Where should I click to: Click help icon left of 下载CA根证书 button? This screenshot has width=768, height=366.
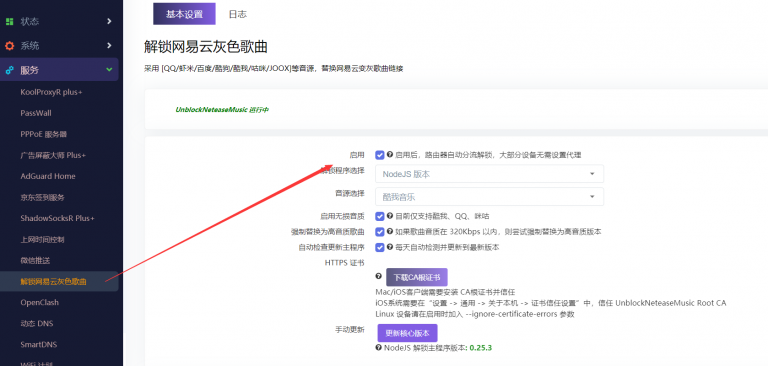click(x=379, y=276)
